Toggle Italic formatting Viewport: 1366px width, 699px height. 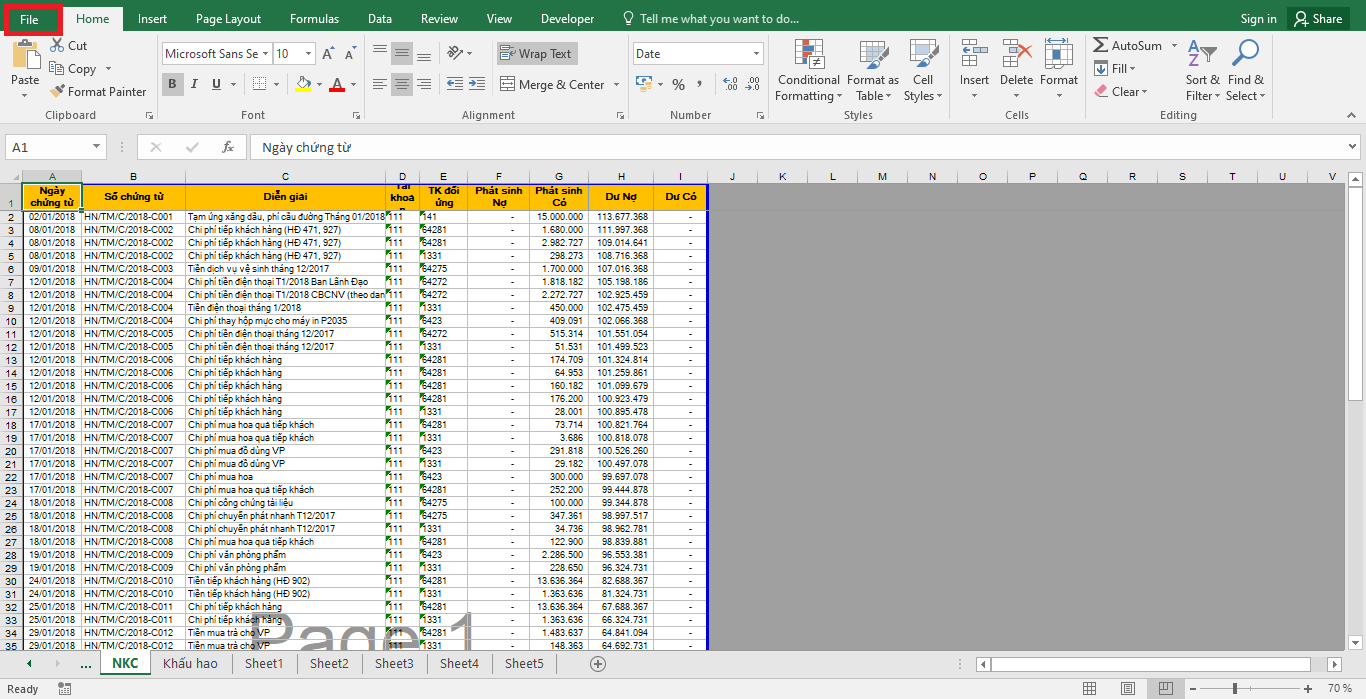(194, 85)
